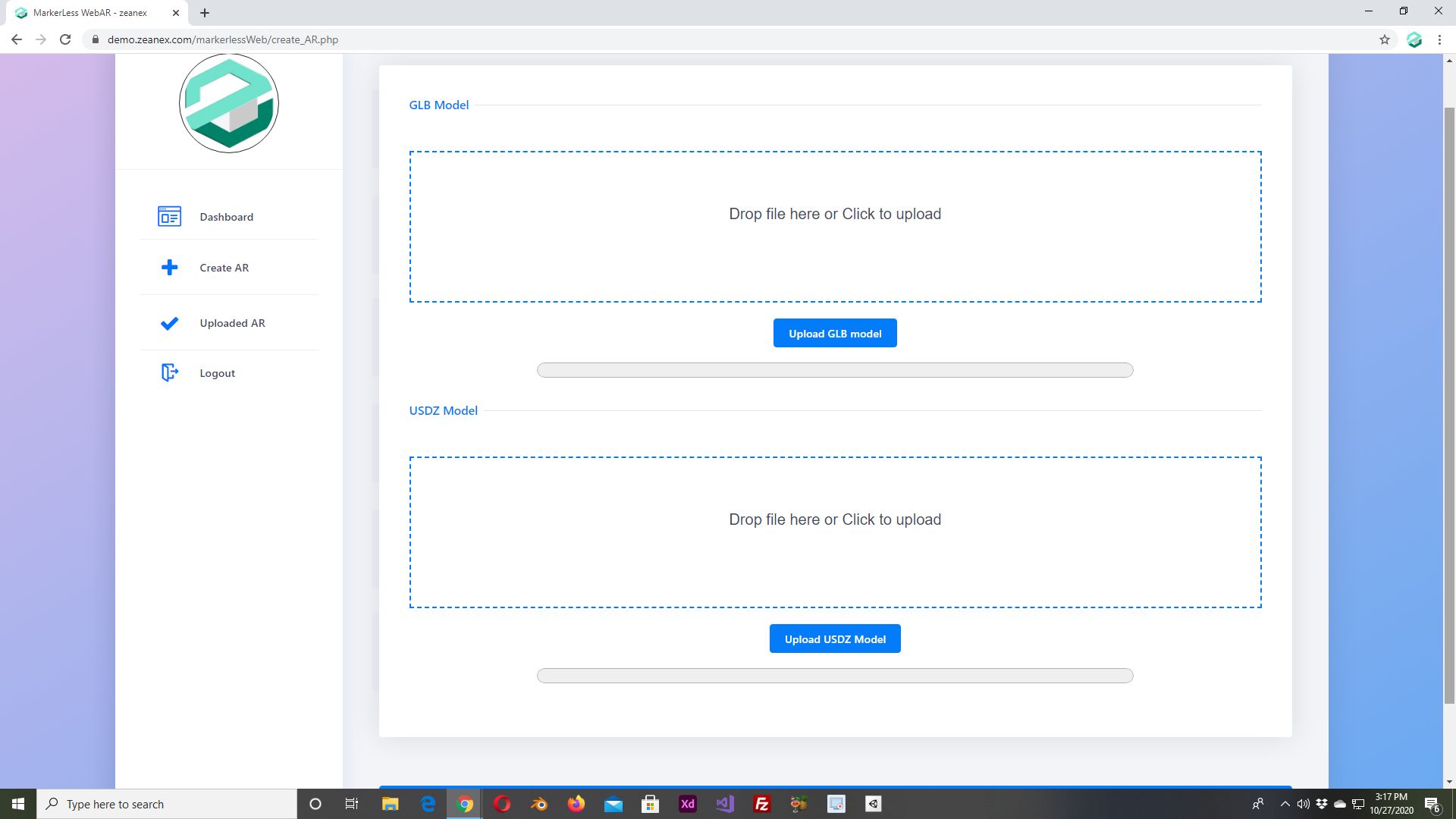1456x819 pixels.
Task: Open Adobe XD from taskbar
Action: pos(688,804)
